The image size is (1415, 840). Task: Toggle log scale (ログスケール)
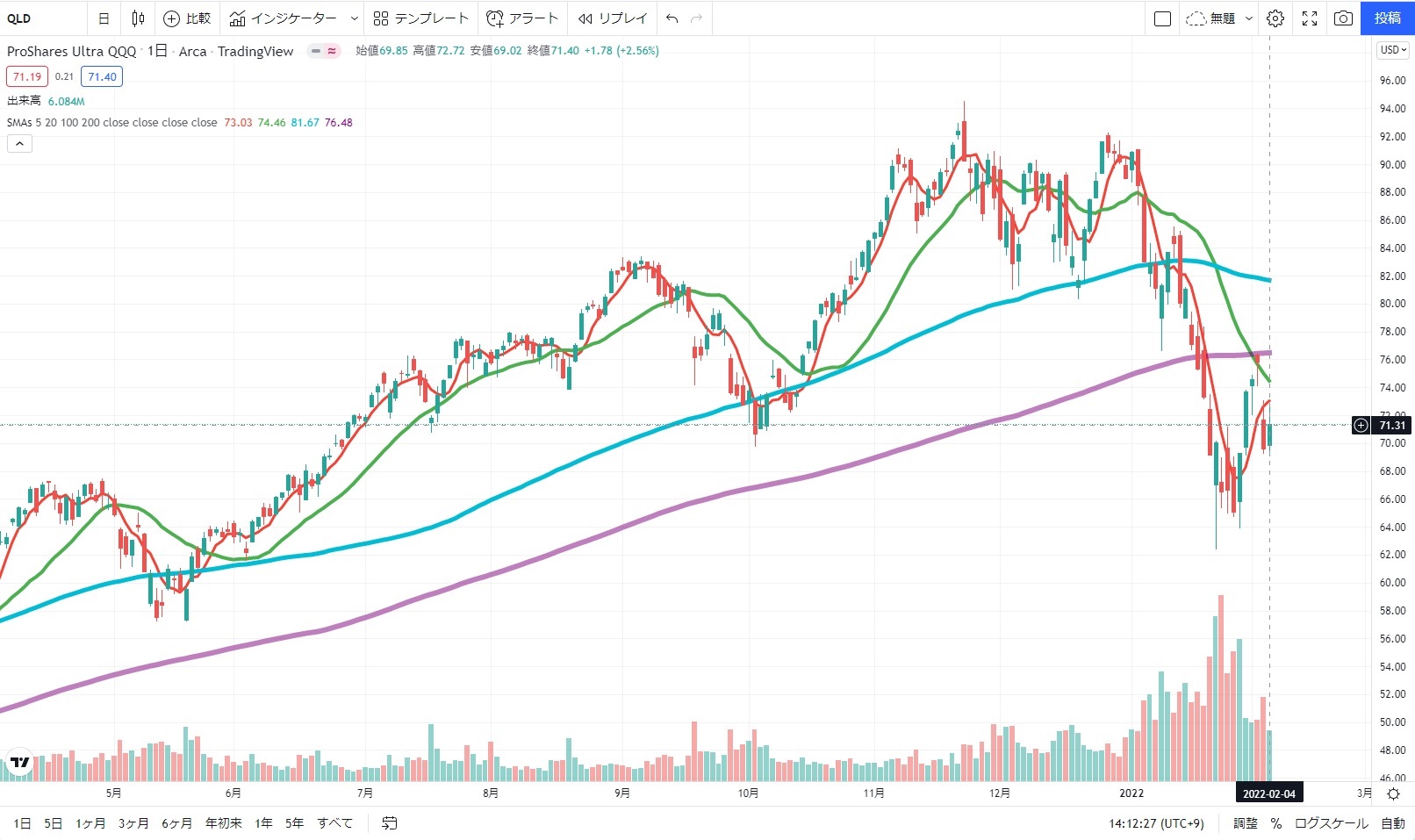click(x=1331, y=822)
